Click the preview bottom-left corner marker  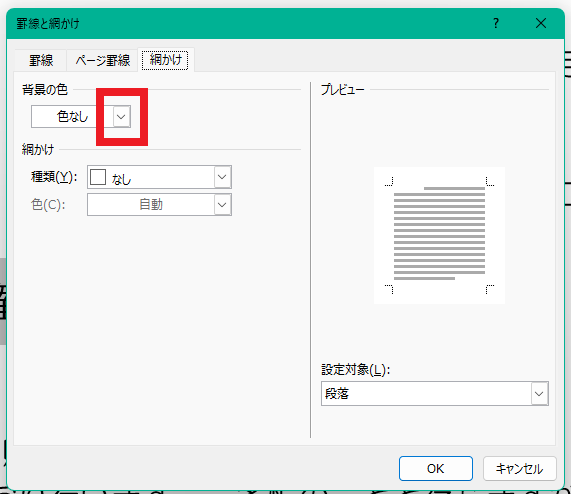coord(389,289)
